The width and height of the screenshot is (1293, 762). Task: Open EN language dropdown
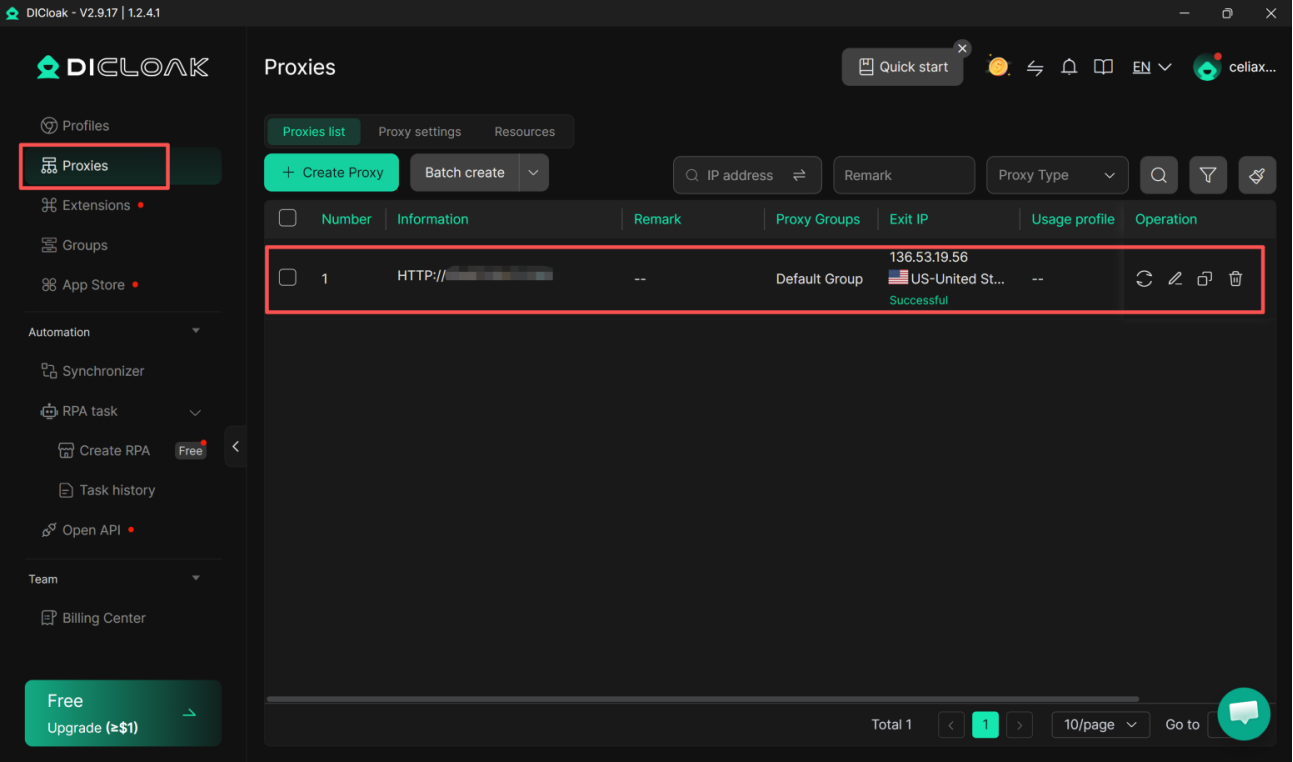click(1151, 67)
